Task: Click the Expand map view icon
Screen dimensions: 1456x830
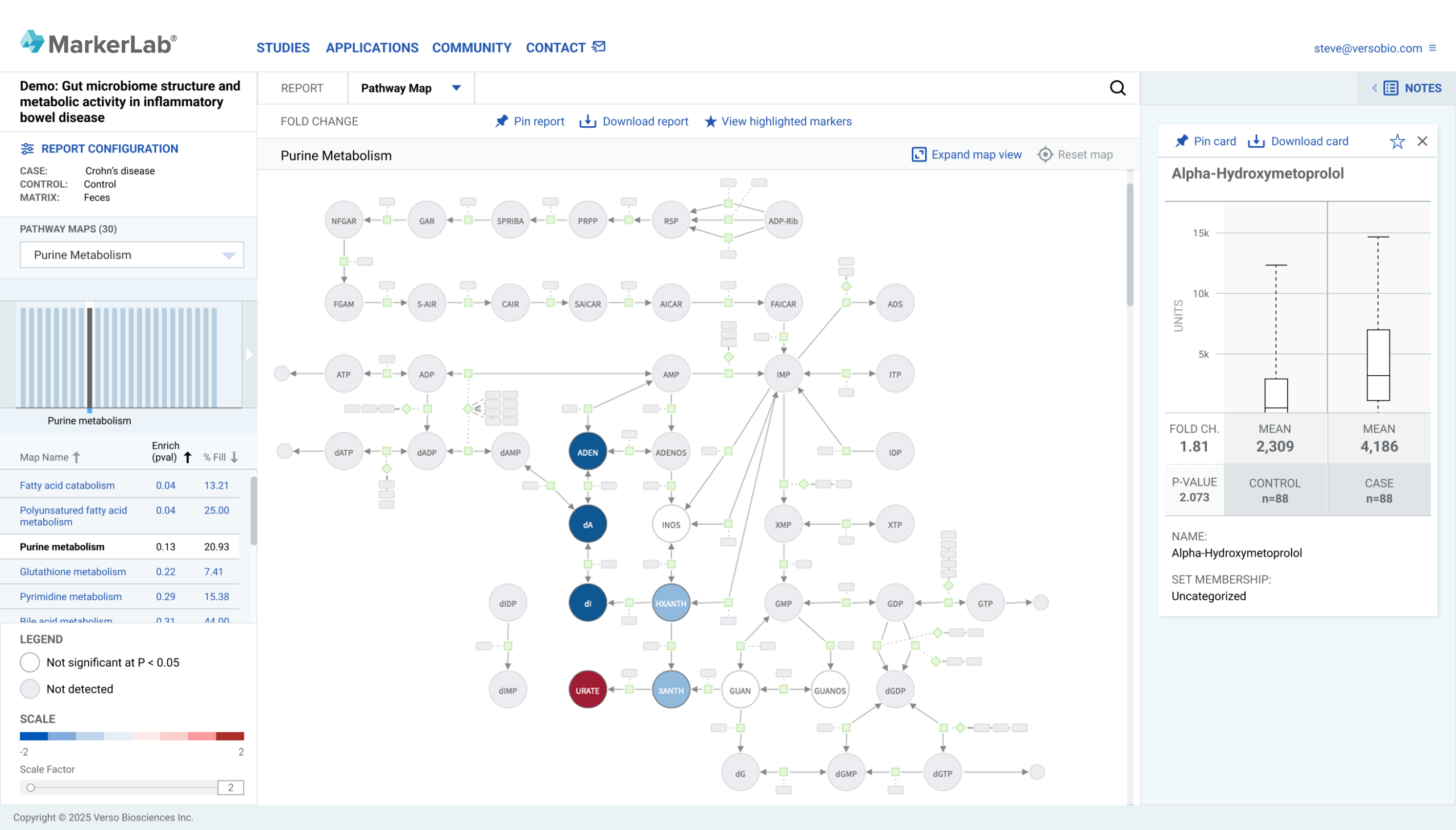Action: [x=918, y=155]
